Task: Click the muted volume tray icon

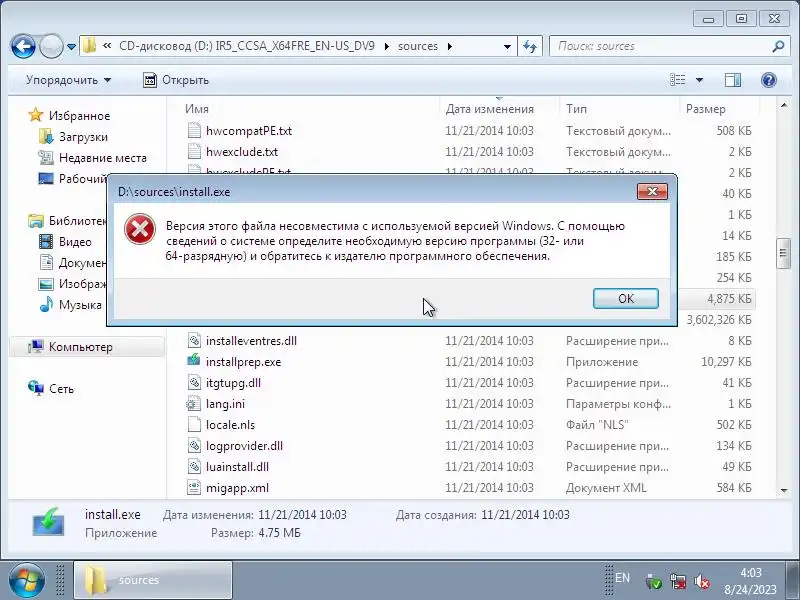Action: (x=702, y=581)
